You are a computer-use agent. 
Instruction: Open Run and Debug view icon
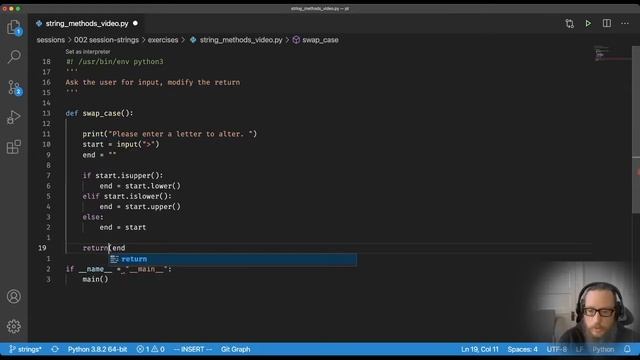(14, 117)
